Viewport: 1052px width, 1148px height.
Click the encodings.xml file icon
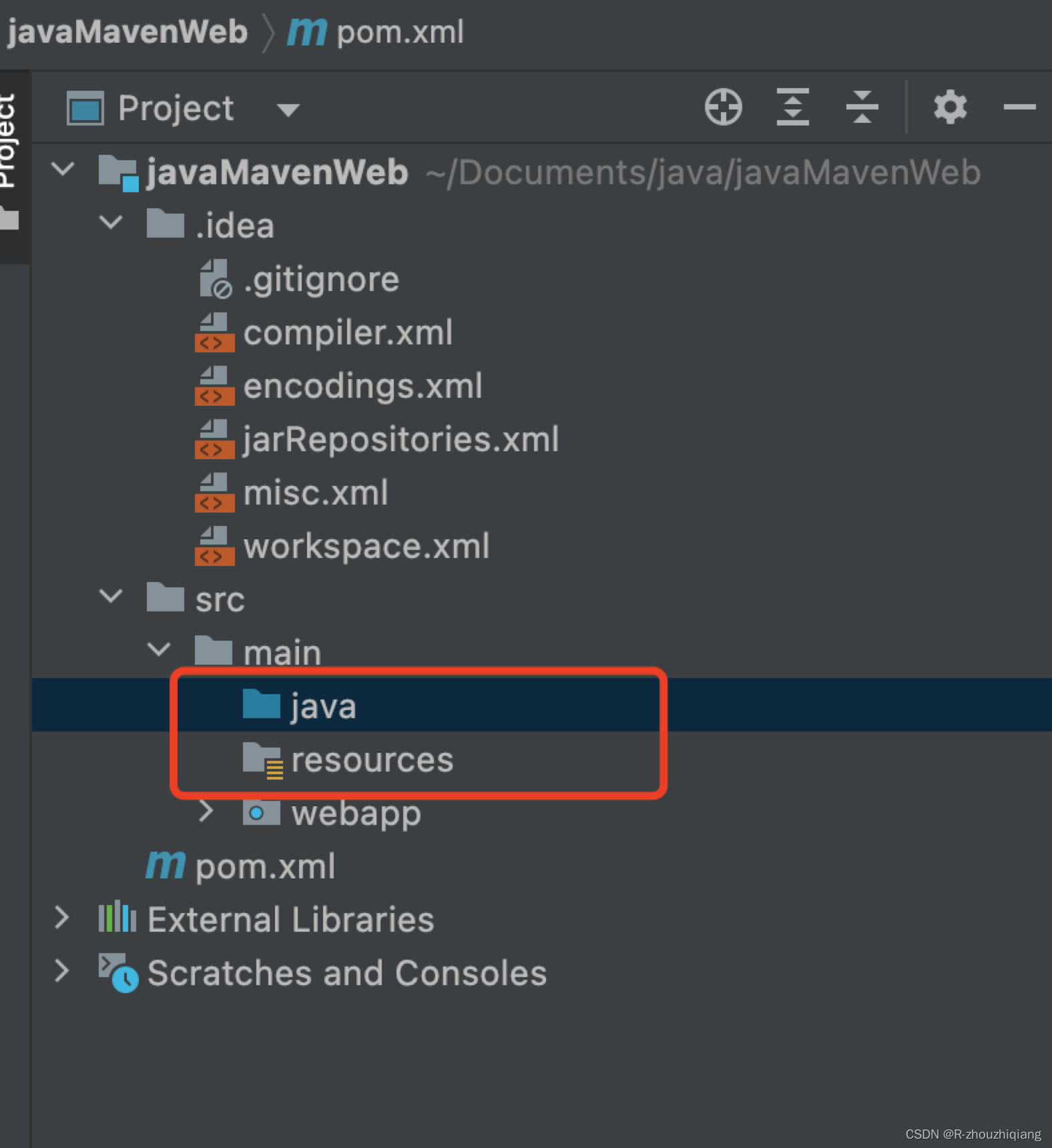pyautogui.click(x=214, y=386)
